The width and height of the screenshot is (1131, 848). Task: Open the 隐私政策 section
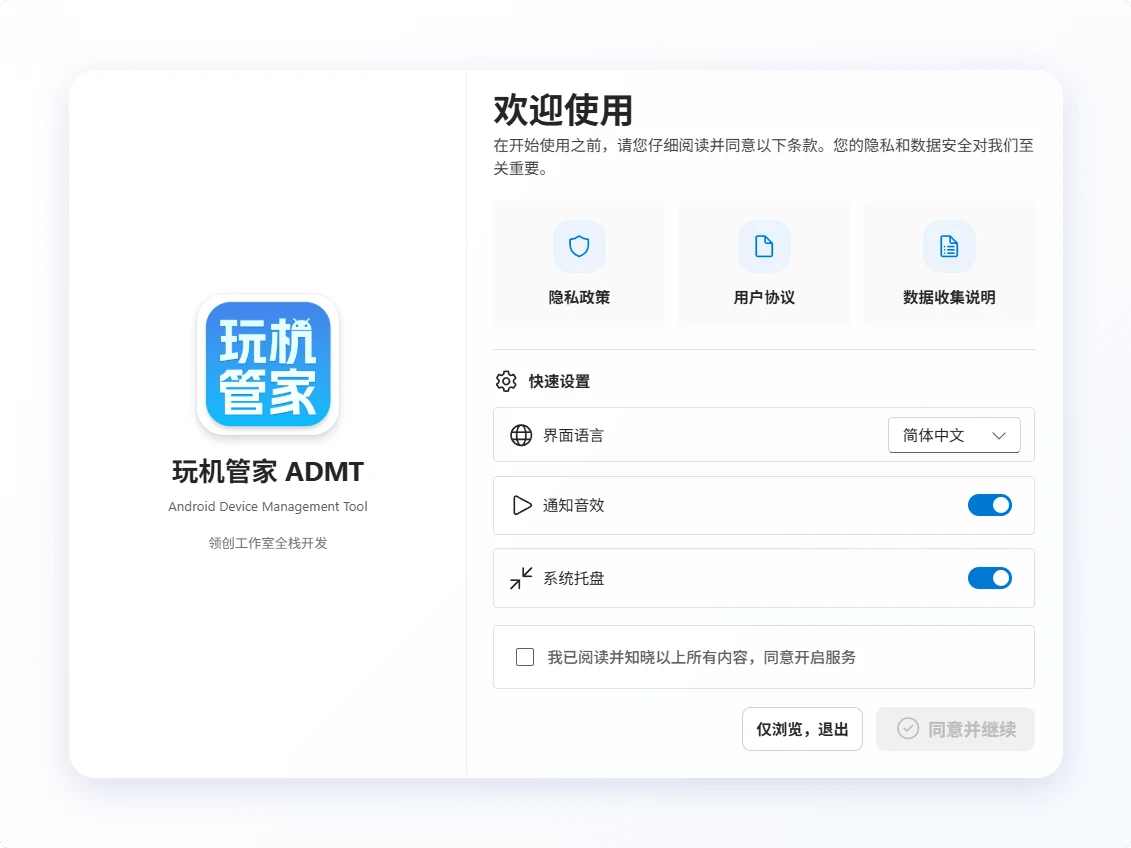[579, 264]
